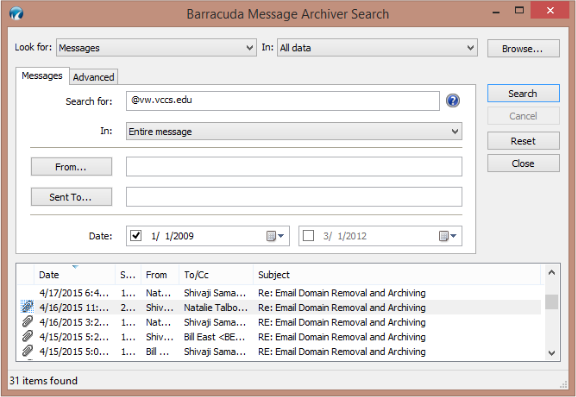Image resolution: width=576 pixels, height=397 pixels.
Task: Click paperclip icon on 4/16/2015 3:2 row
Action: pos(27,322)
